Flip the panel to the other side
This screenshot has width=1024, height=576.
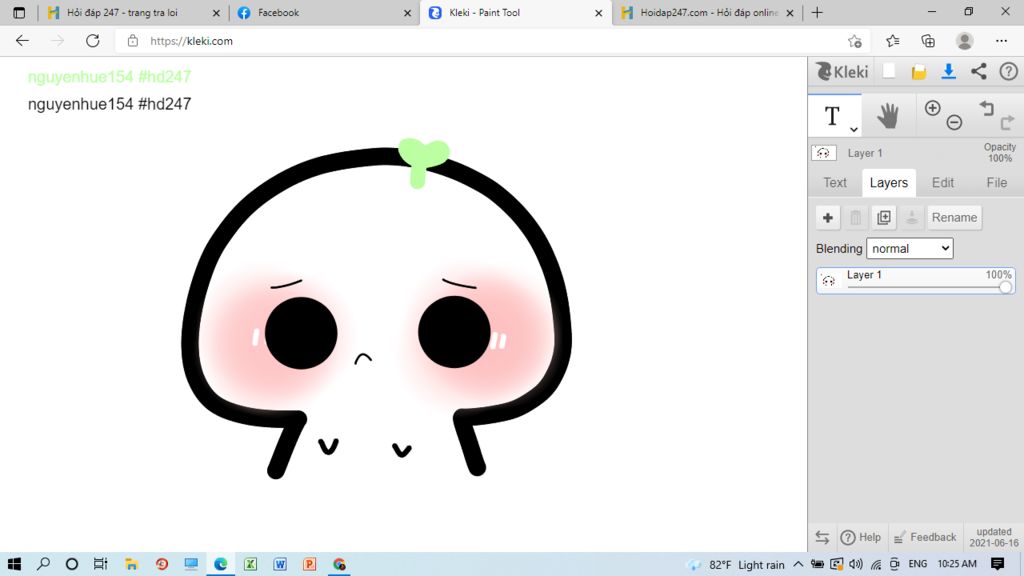click(822, 537)
